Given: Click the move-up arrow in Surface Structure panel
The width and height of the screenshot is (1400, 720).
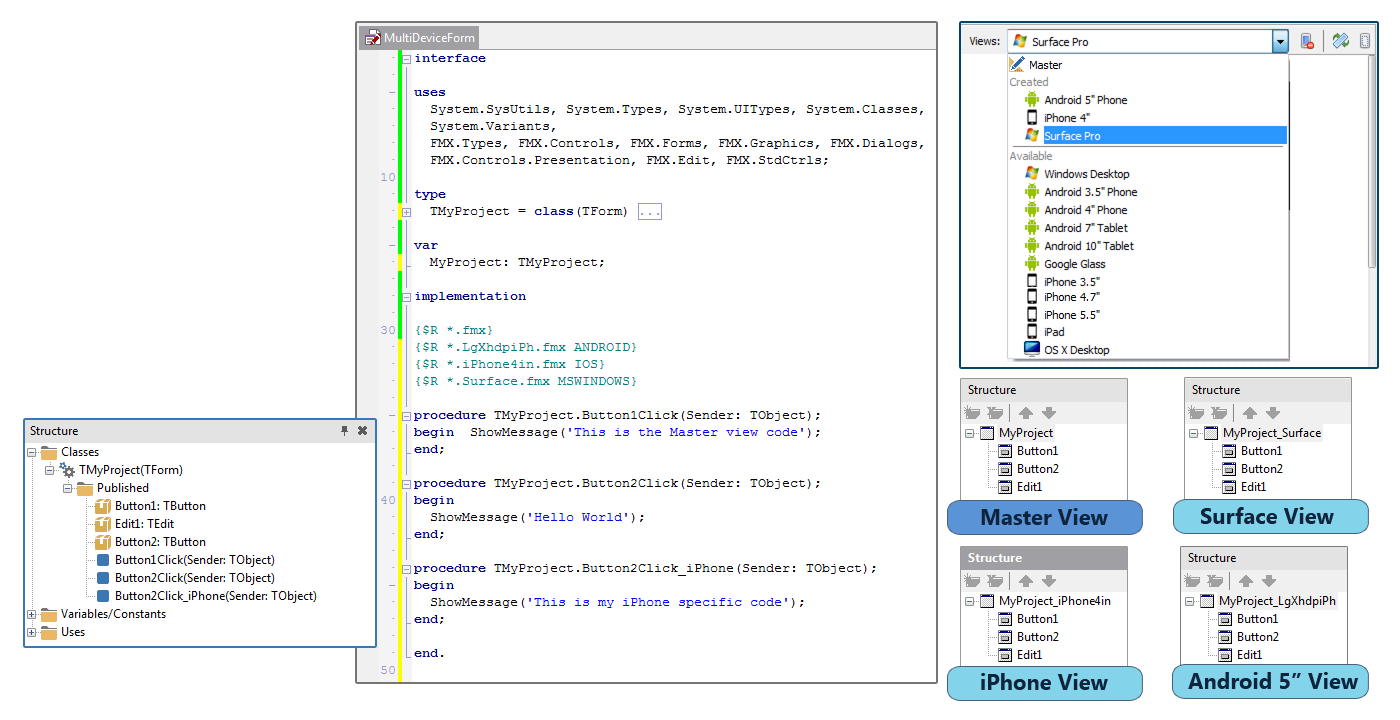Looking at the screenshot, I should tap(1249, 412).
